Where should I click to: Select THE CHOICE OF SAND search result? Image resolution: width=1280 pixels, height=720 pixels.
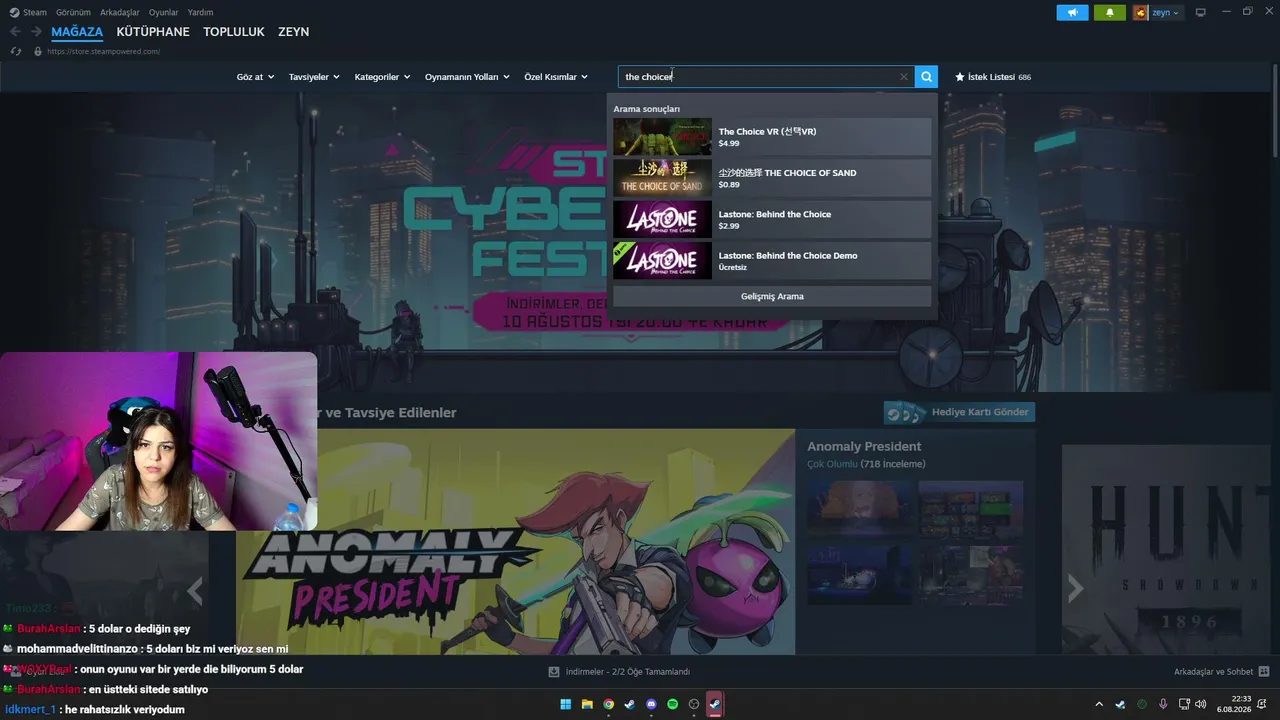772,178
